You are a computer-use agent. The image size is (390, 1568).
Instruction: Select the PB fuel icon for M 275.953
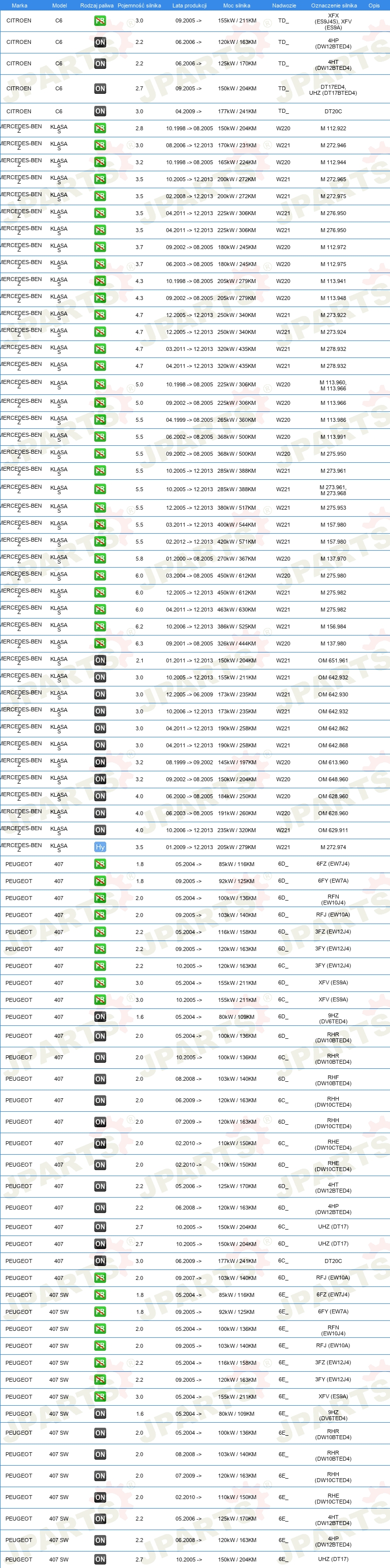(x=100, y=508)
